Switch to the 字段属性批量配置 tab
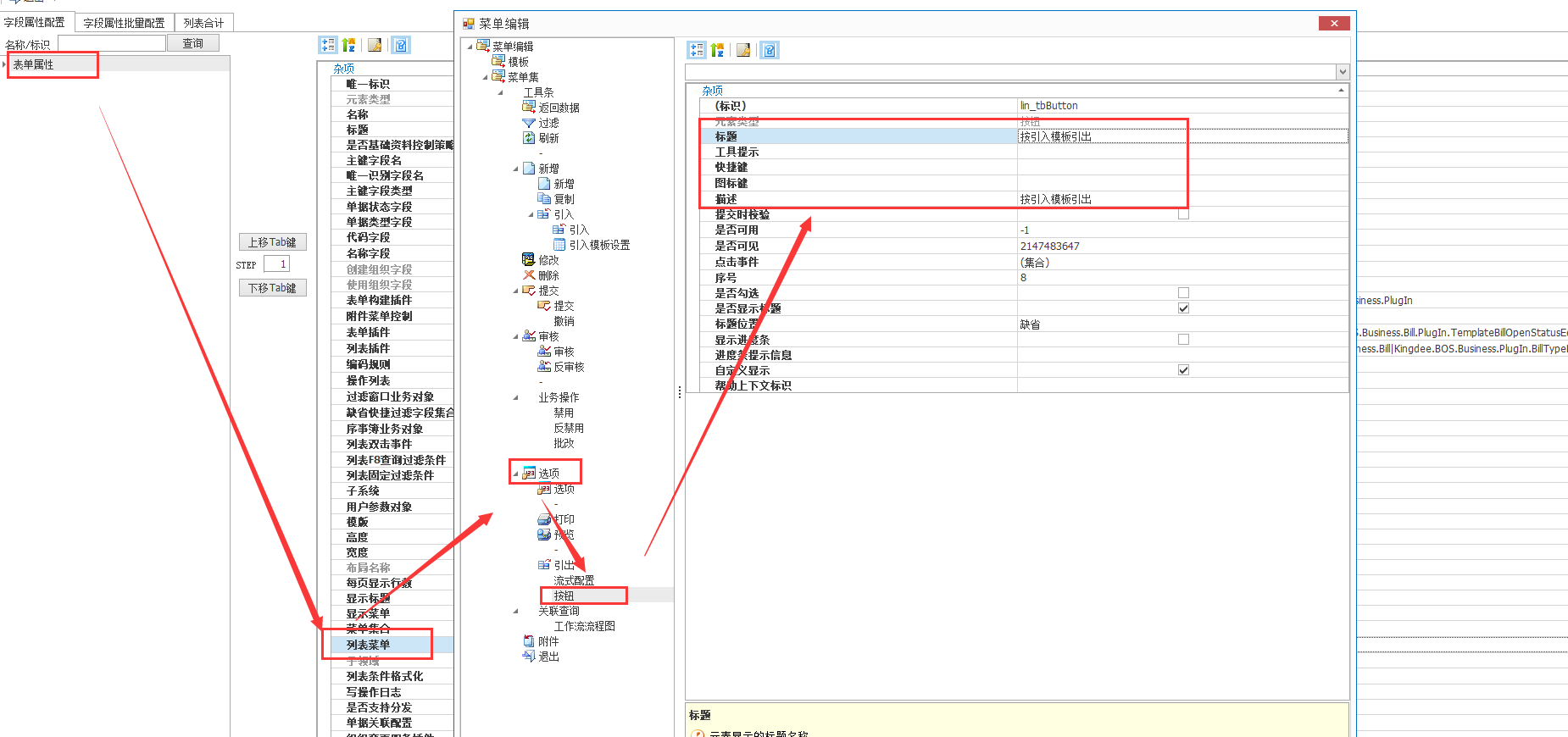This screenshot has height=737, width=1568. tap(124, 23)
